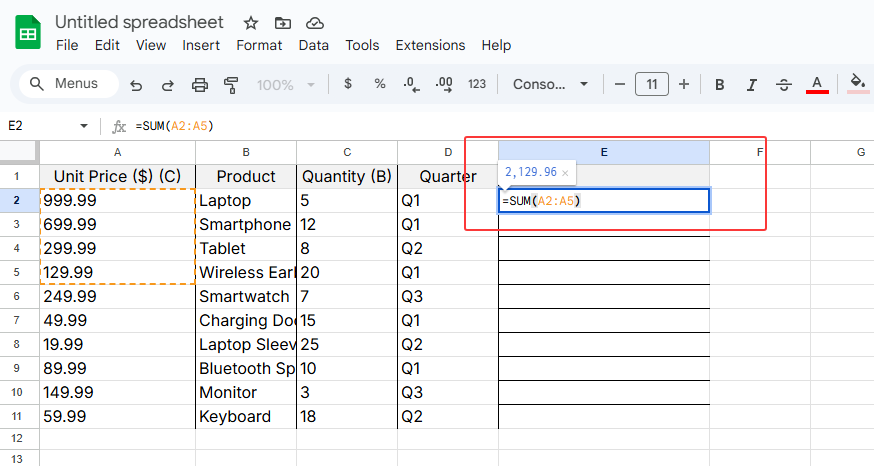Star the Untitled spreadsheet
This screenshot has width=874, height=466.
251,22
